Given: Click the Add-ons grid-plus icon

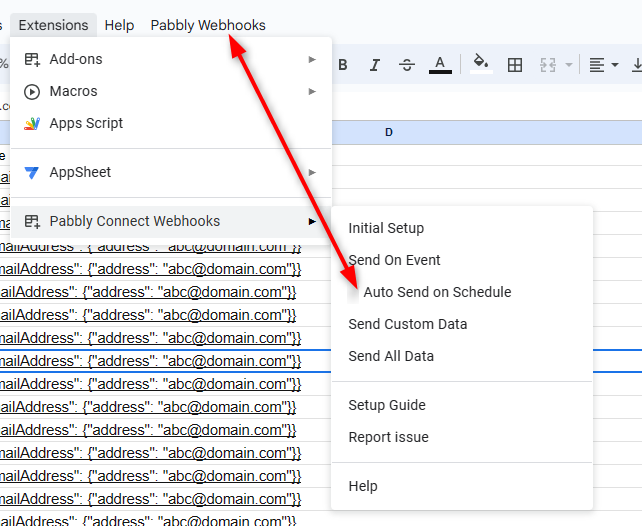Looking at the screenshot, I should (32, 59).
